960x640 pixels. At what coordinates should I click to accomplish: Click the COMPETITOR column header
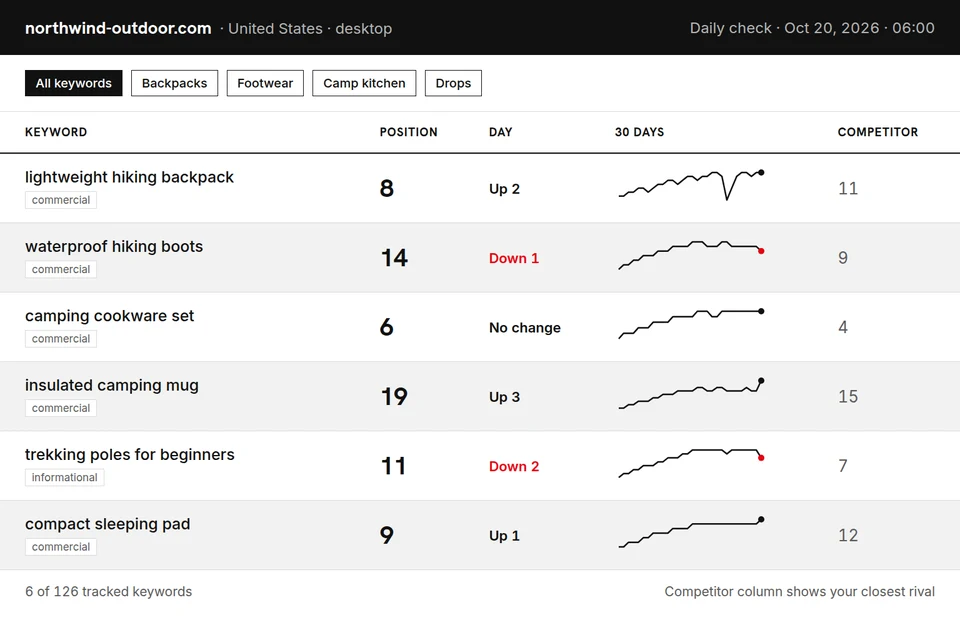877,132
